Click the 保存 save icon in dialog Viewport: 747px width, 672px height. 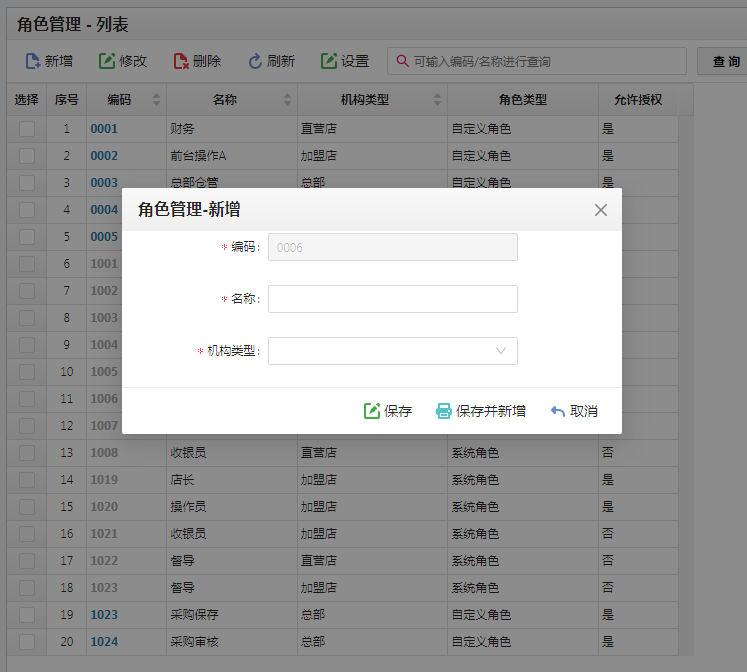point(372,411)
